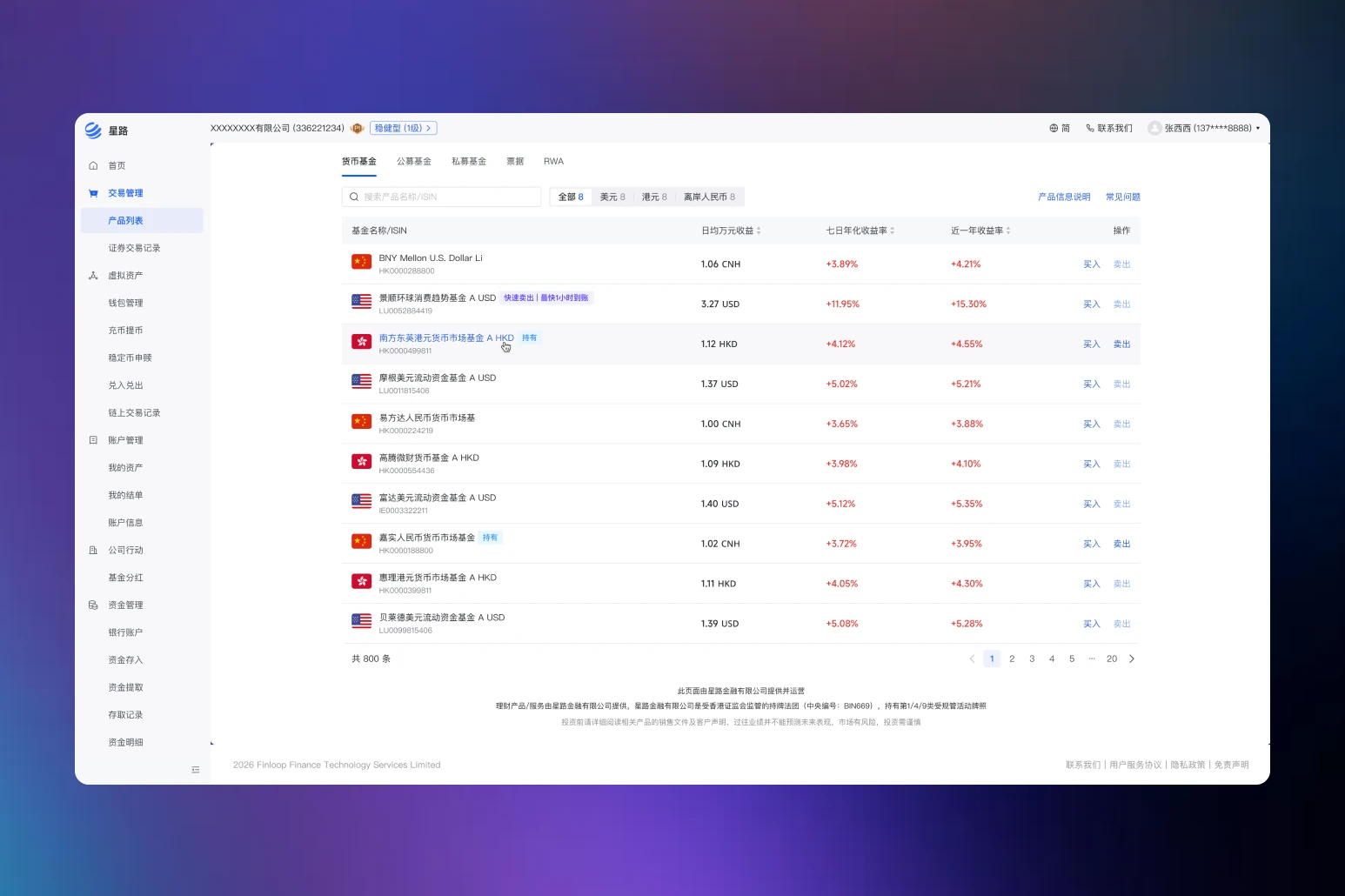The width and height of the screenshot is (1345, 896).
Task: Click 买入 for BNY Mellon U.S. Dollar Li
Action: (x=1092, y=264)
